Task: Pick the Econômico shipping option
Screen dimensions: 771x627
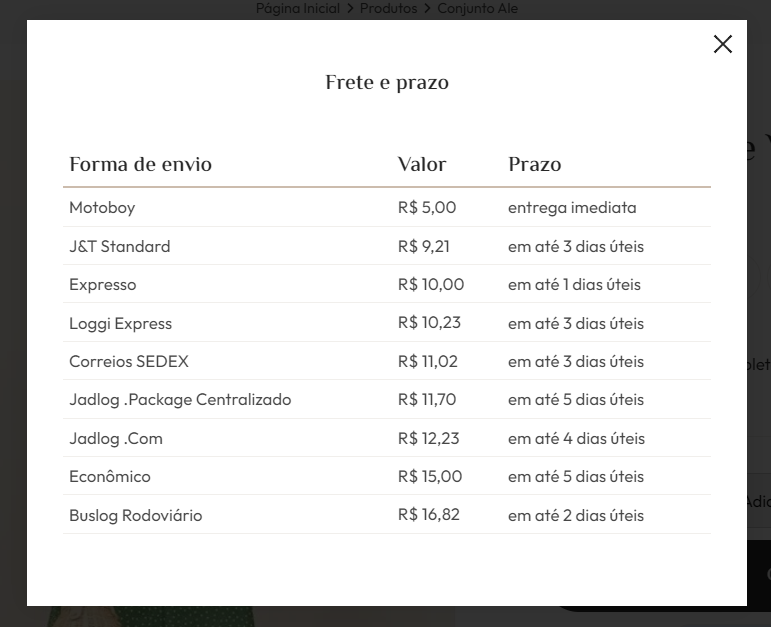Action: 386,476
